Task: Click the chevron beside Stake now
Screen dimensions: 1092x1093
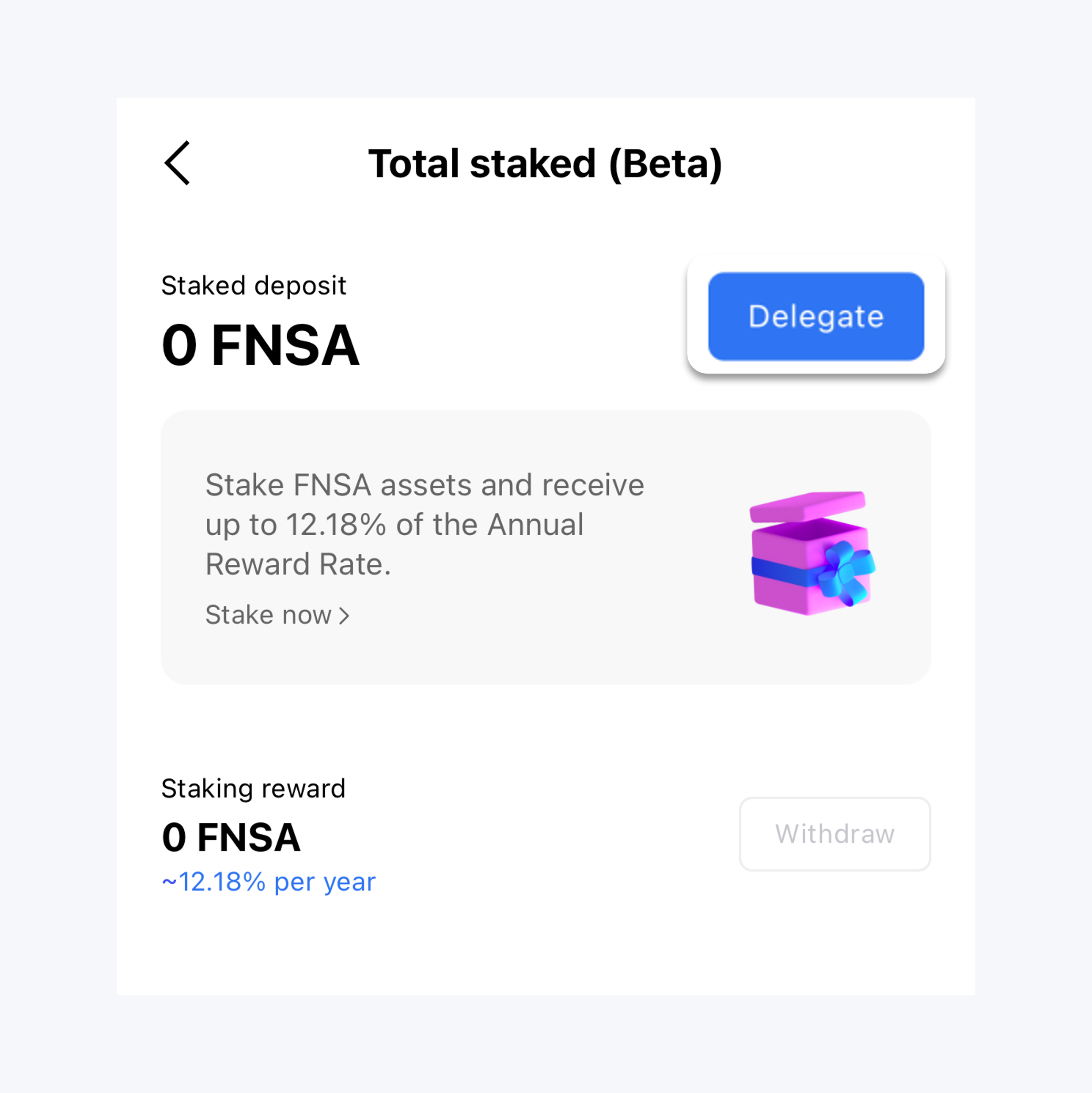Action: coord(344,616)
